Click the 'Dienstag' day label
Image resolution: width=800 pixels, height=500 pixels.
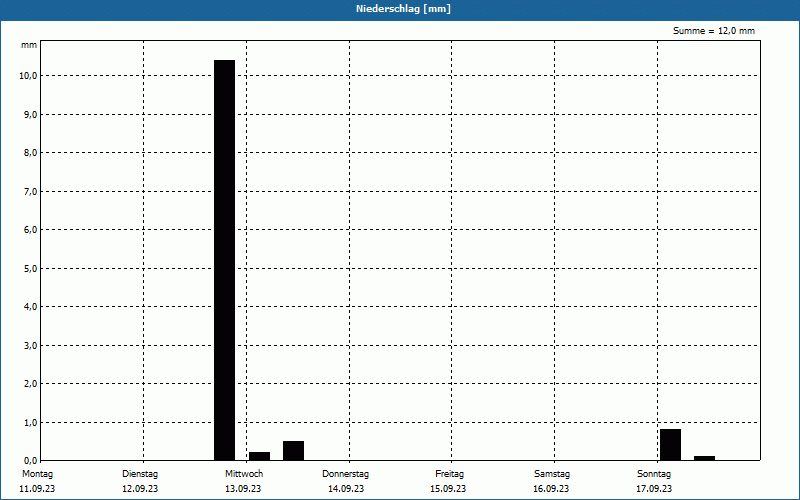pyautogui.click(x=140, y=474)
